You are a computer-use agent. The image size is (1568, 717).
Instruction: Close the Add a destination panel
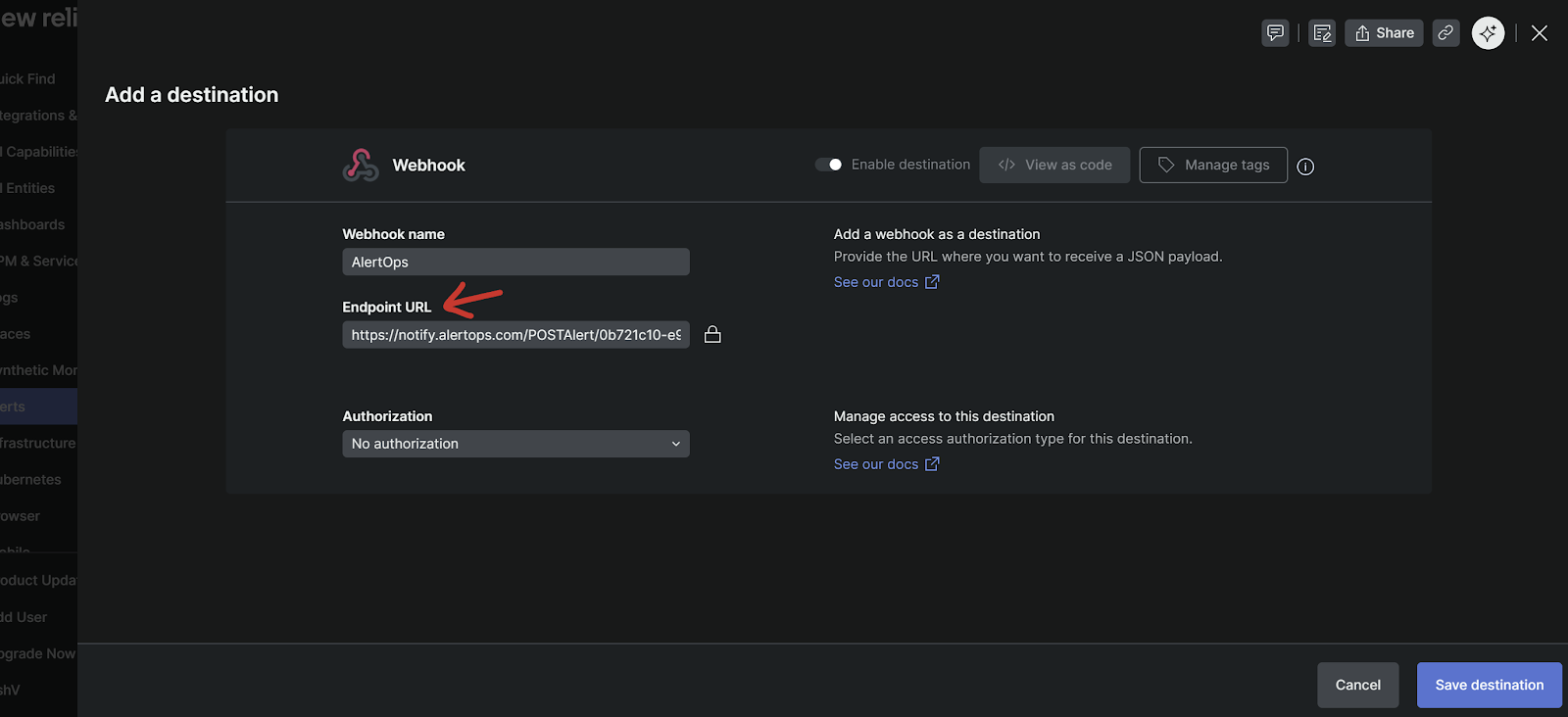(1540, 33)
